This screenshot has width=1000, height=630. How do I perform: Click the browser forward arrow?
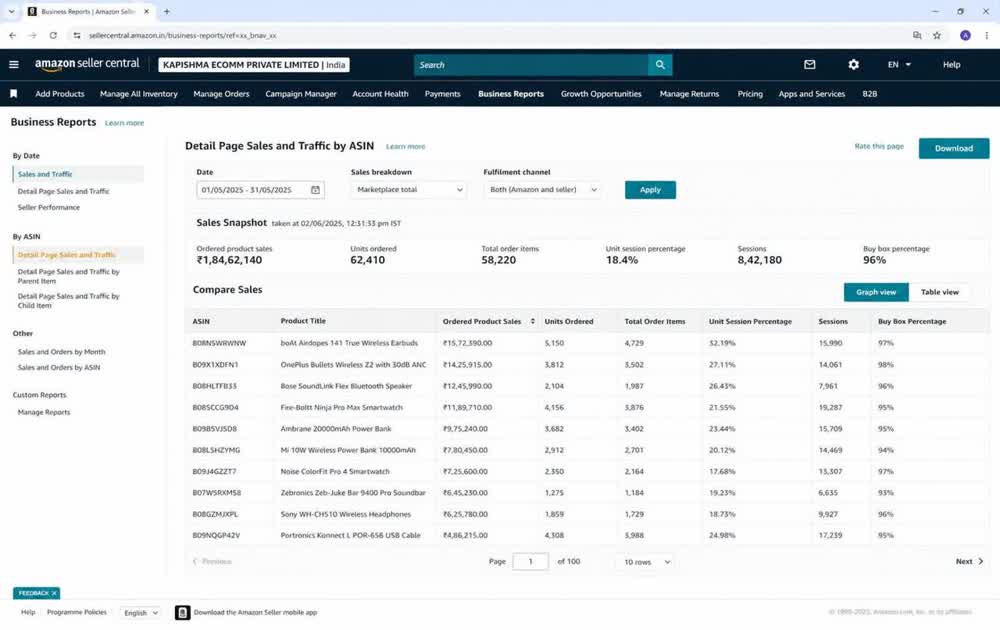click(33, 36)
